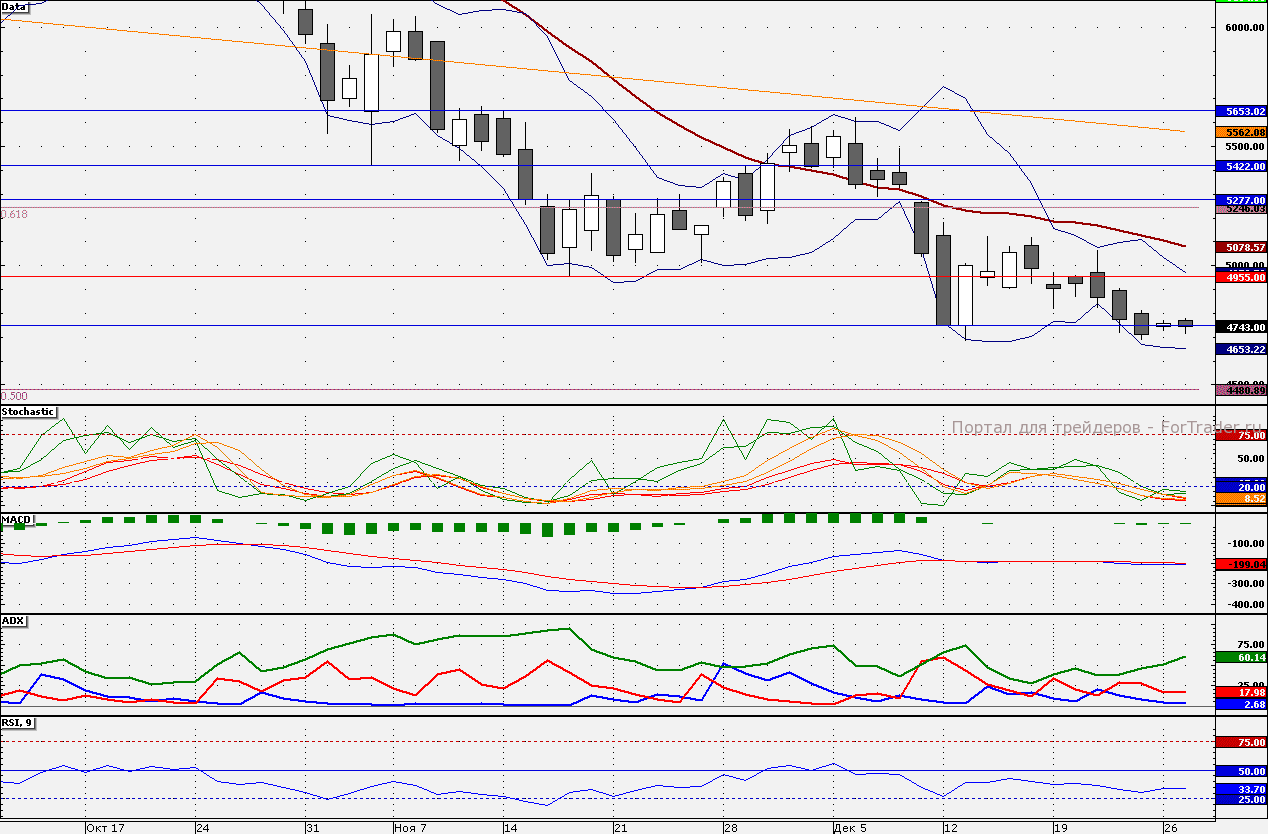Click the 14 date label
1268x834 pixels.
pos(510,828)
